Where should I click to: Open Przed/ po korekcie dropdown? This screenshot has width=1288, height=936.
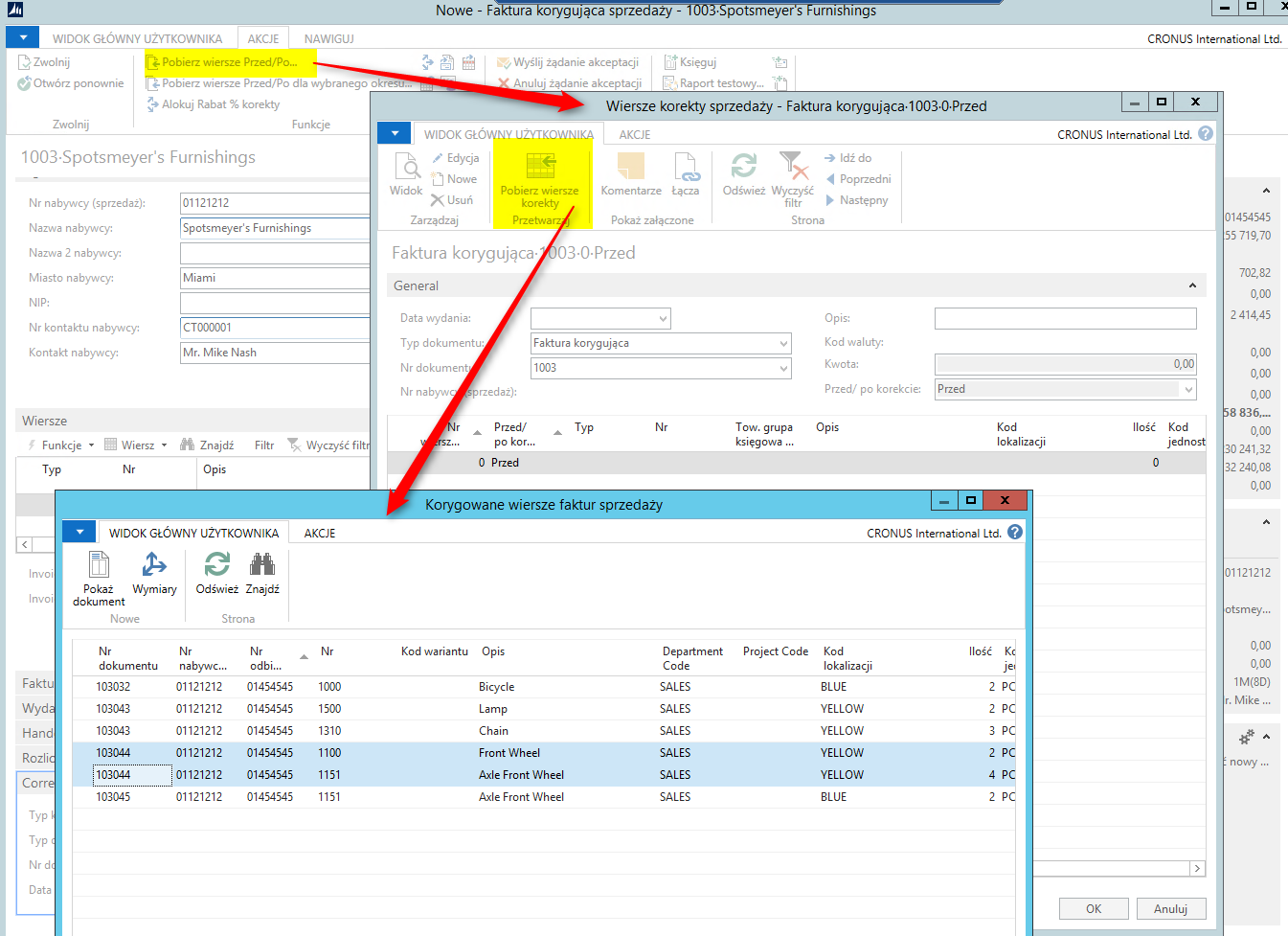click(x=1188, y=389)
